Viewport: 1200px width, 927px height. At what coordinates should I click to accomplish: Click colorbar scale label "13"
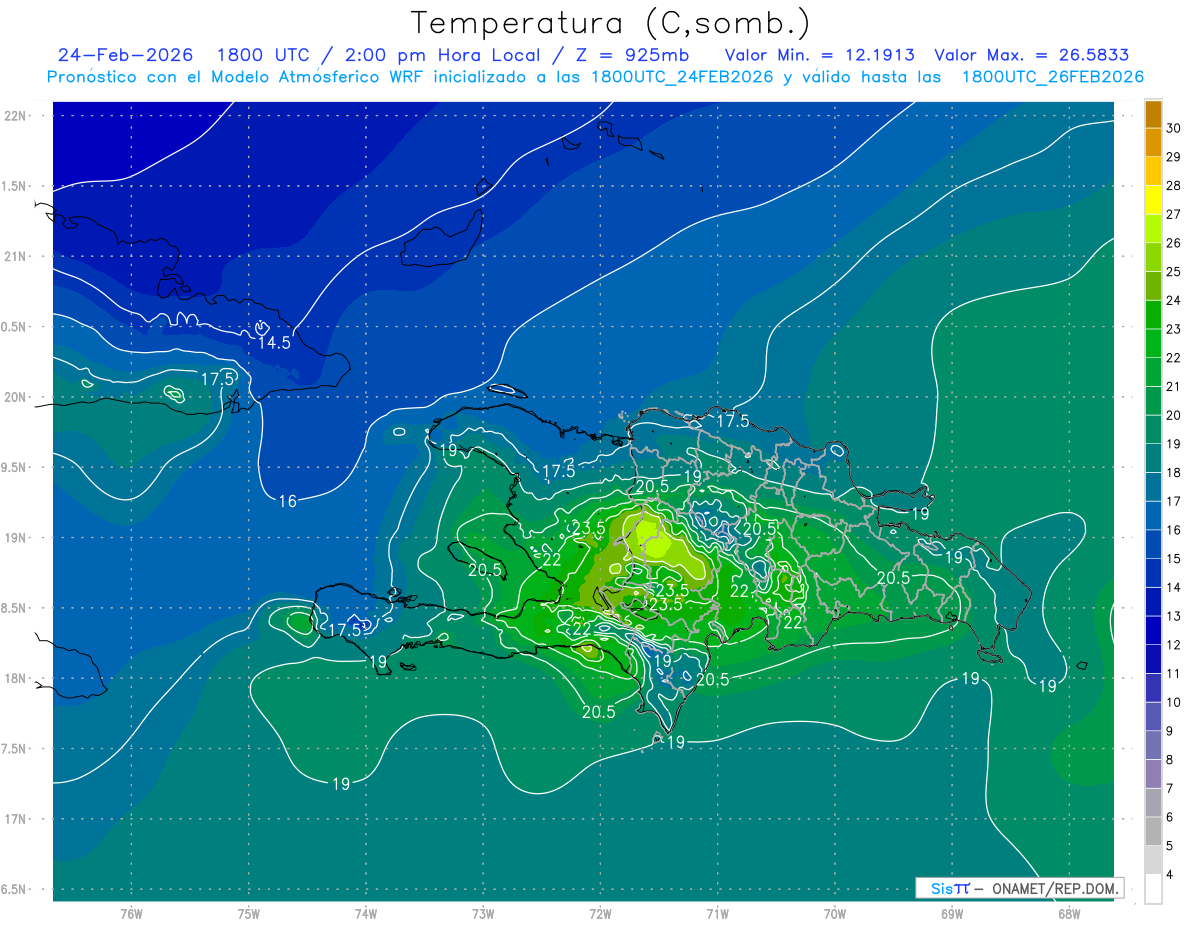click(1175, 616)
